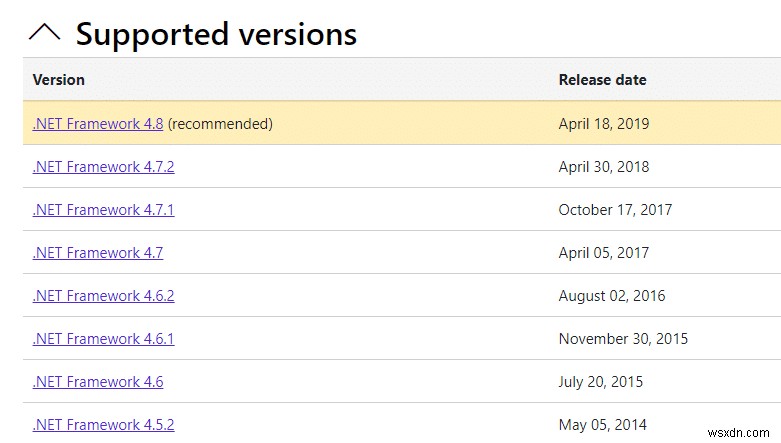The width and height of the screenshot is (781, 443).
Task: Open the .NET Framework 4.7.2 link
Action: tap(103, 167)
